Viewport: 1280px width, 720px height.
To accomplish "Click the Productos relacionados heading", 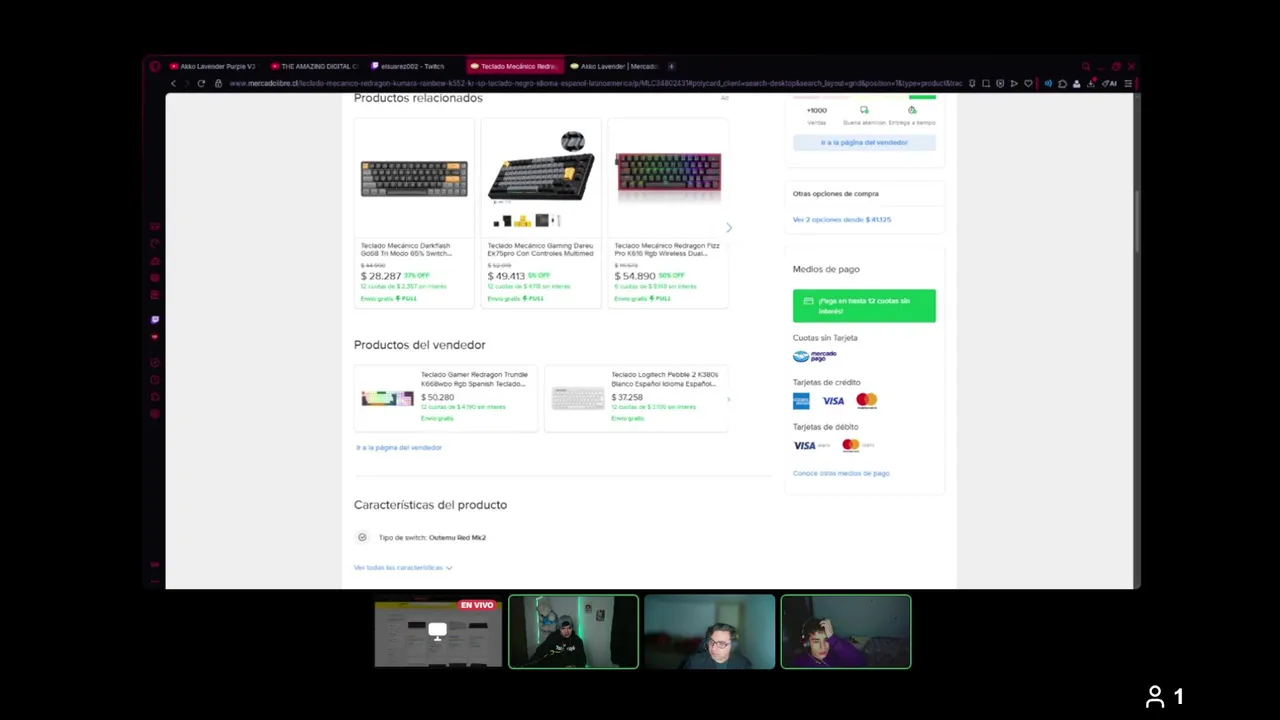I will click(418, 98).
